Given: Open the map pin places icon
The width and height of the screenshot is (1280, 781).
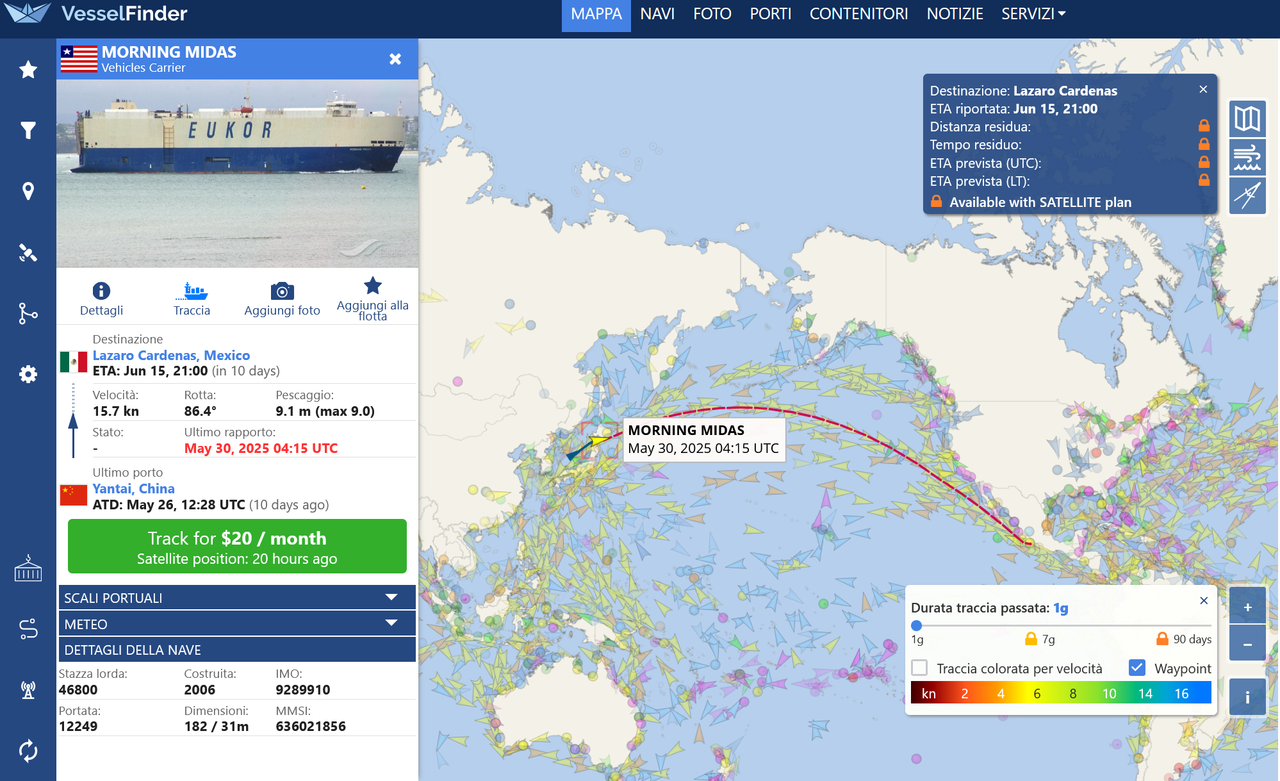Looking at the screenshot, I should (x=28, y=192).
